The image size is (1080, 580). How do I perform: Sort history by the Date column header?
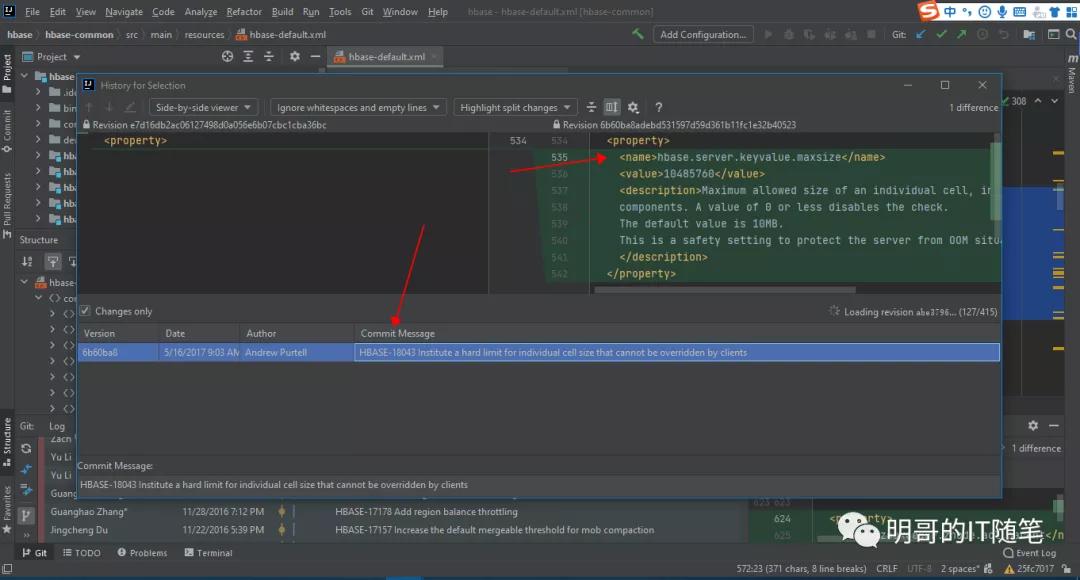pyautogui.click(x=199, y=333)
